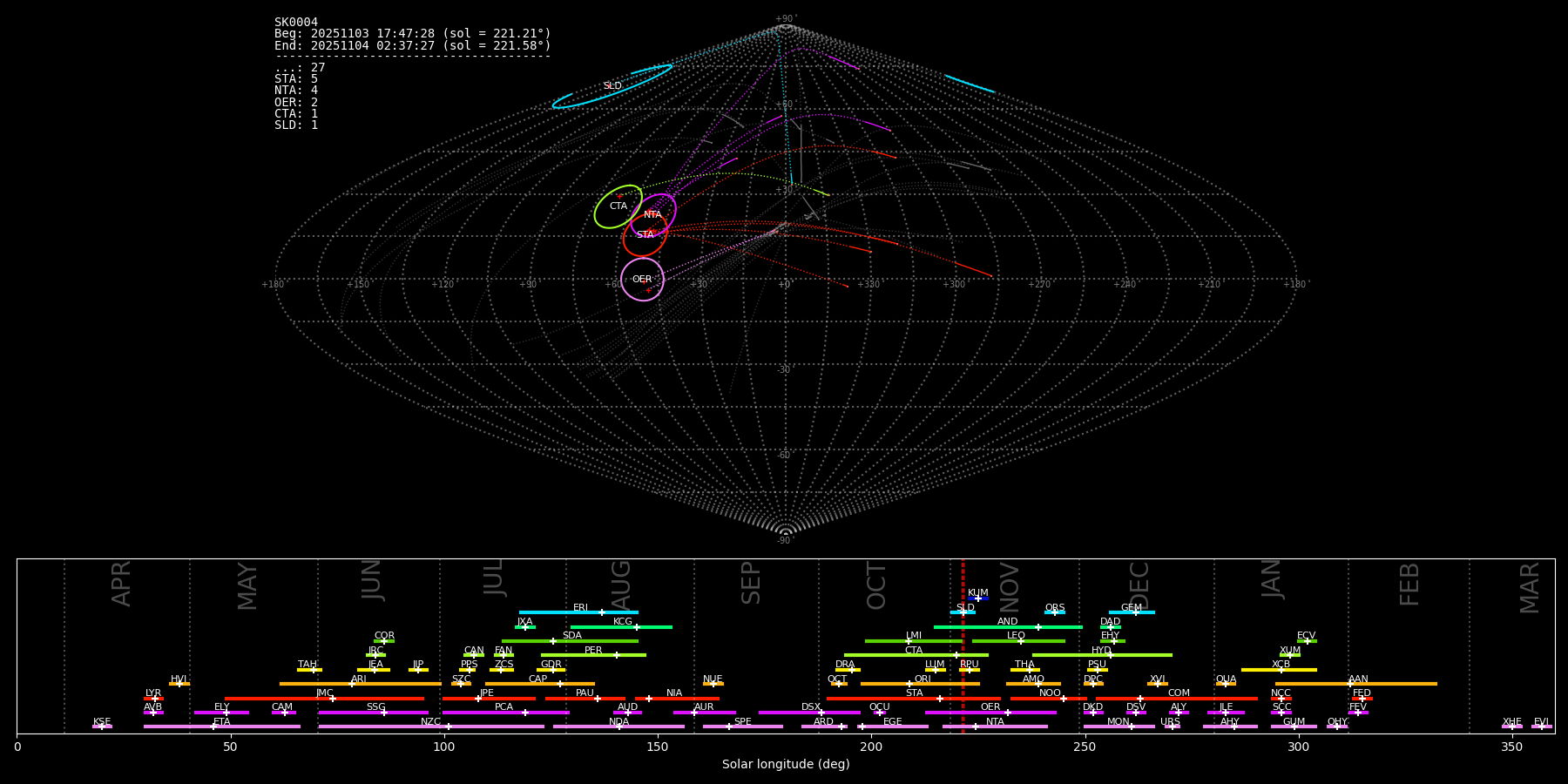The image size is (1568, 784).
Task: Select the purple NTA radiant circle on map
Action: 653,214
